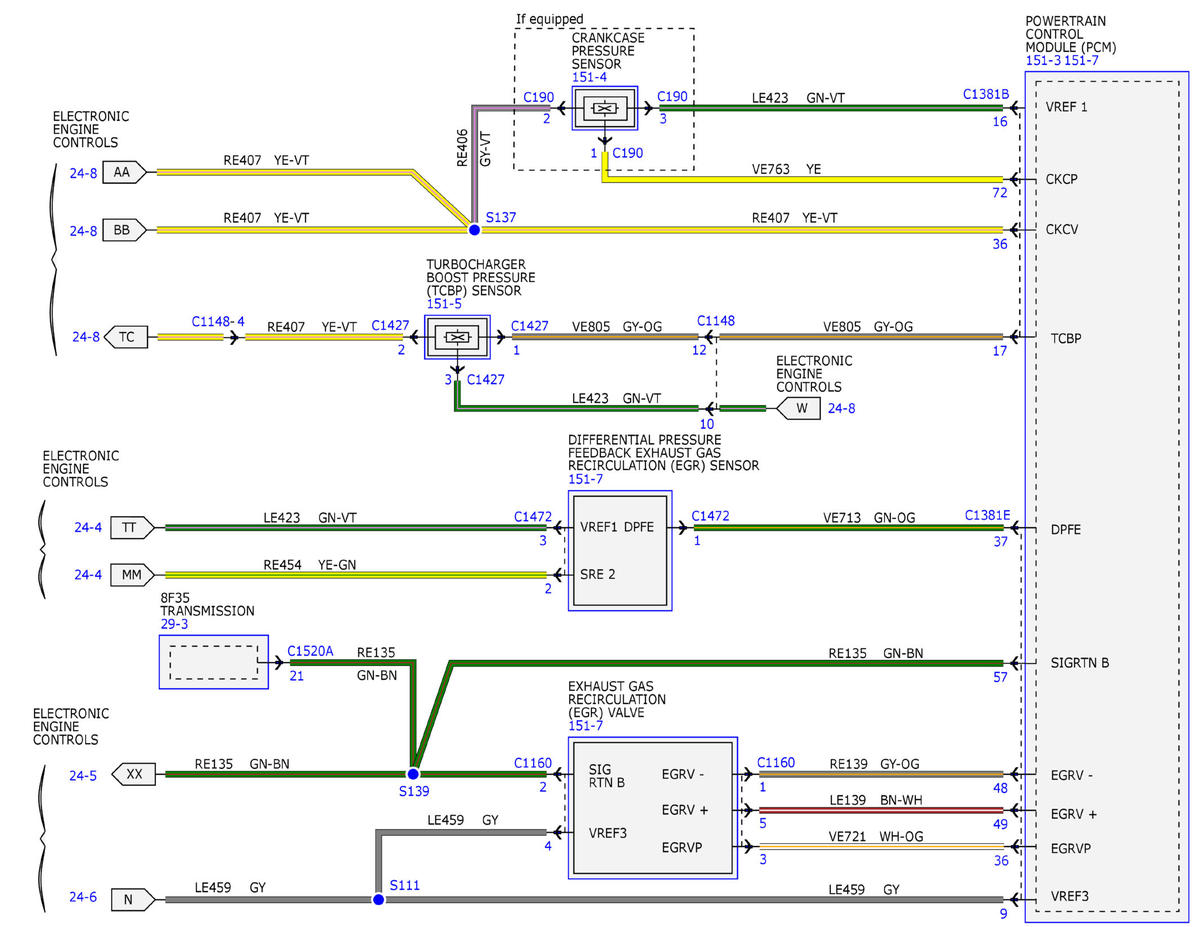The height and width of the screenshot is (927, 1200).
Task: Select the S139 splice junction dot
Action: point(412,774)
